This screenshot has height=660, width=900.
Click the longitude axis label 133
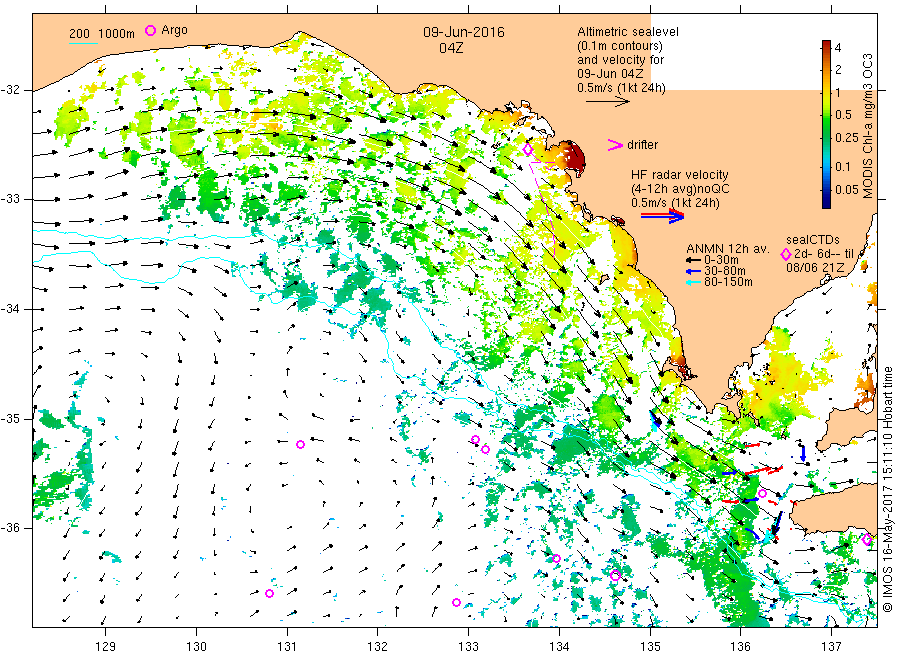[x=468, y=647]
